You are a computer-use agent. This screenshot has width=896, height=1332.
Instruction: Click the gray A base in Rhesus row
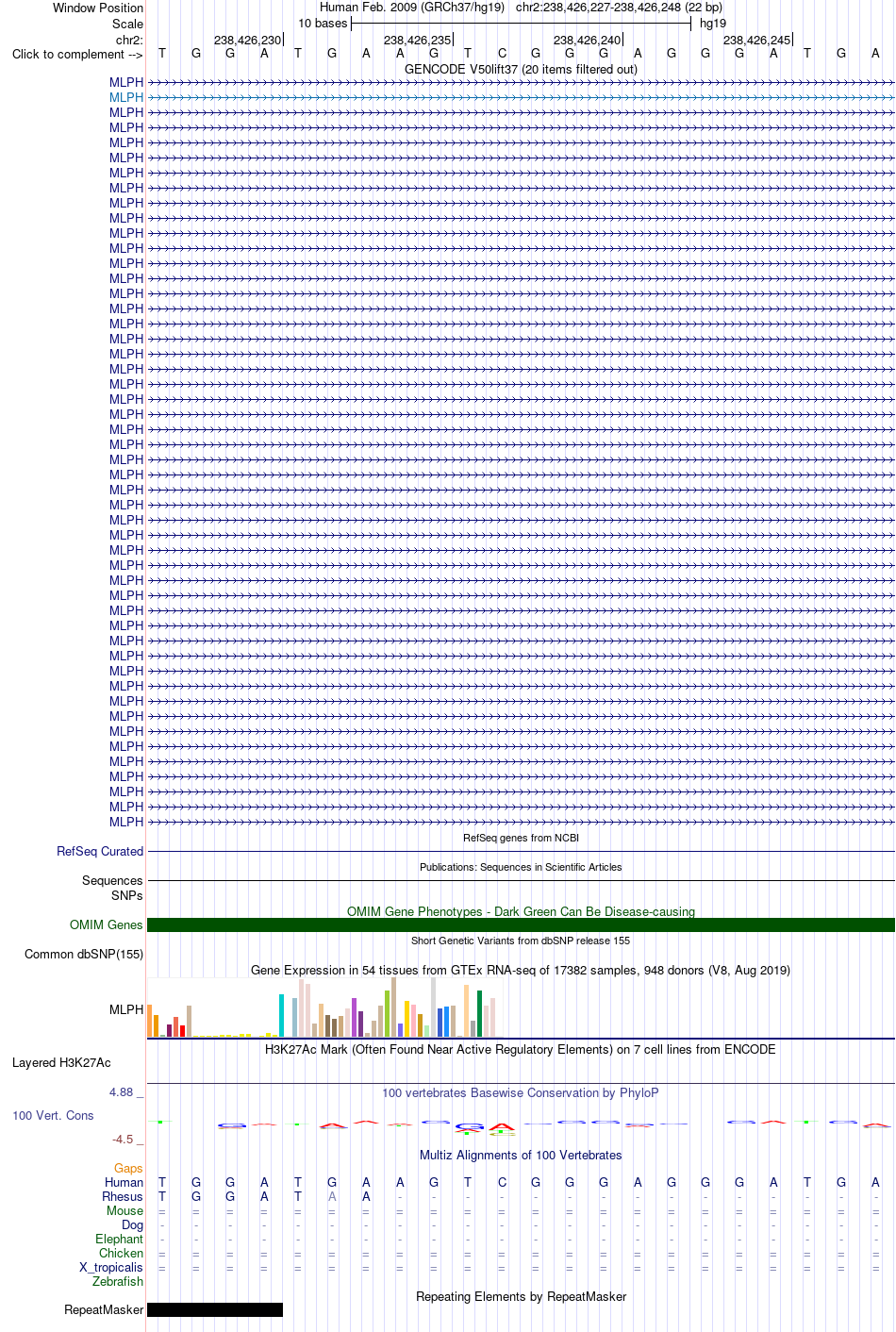click(332, 1196)
